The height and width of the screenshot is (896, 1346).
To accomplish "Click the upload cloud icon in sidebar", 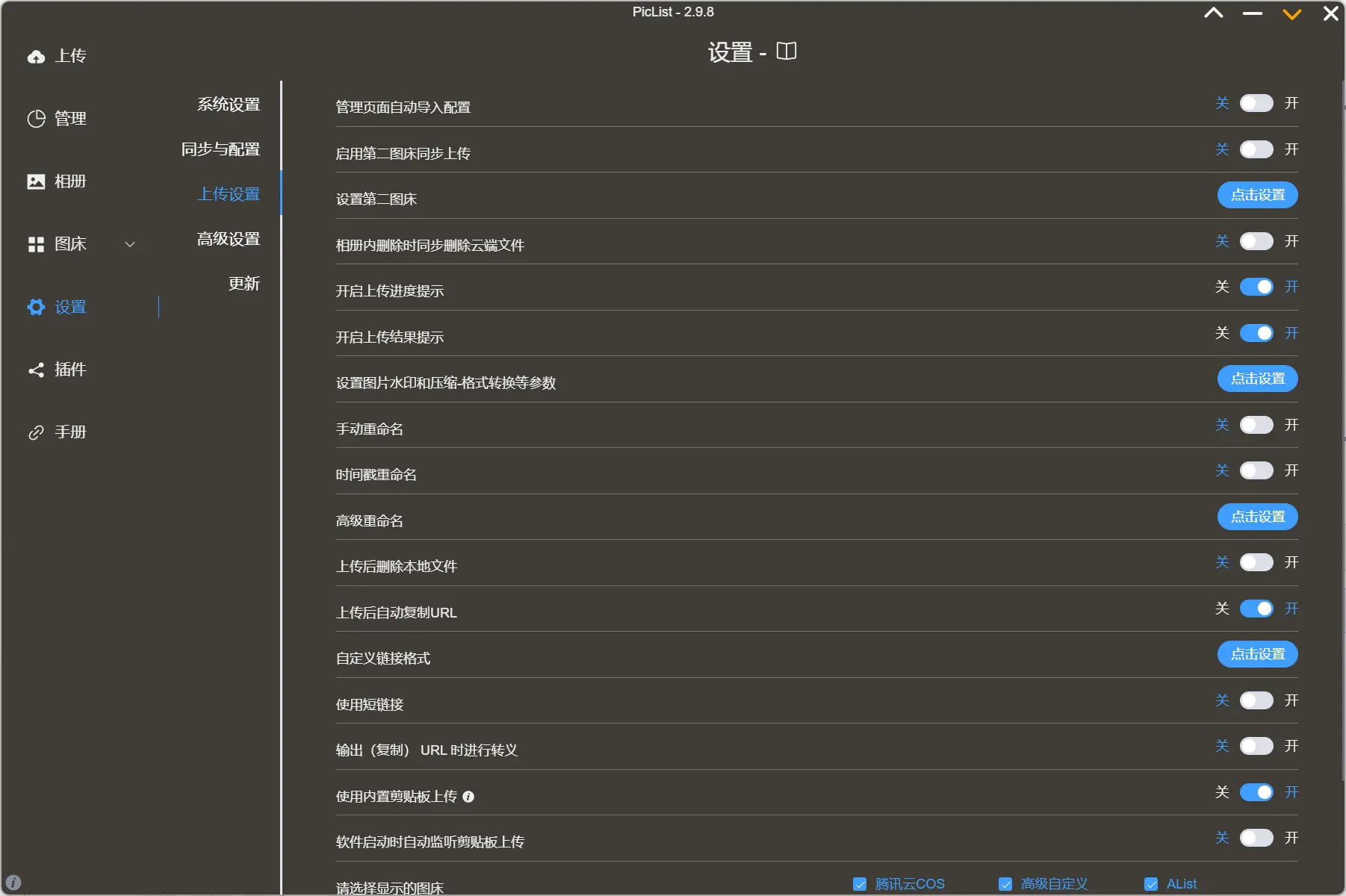I will point(36,57).
